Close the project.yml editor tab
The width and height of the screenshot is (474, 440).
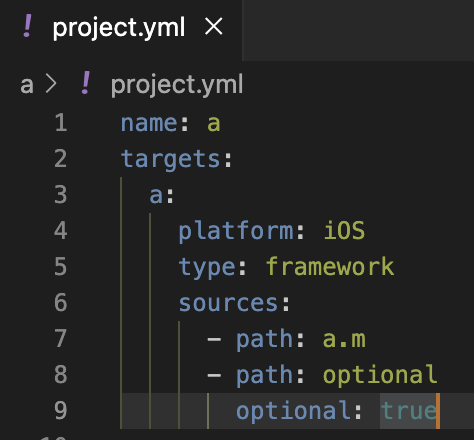coord(214,27)
